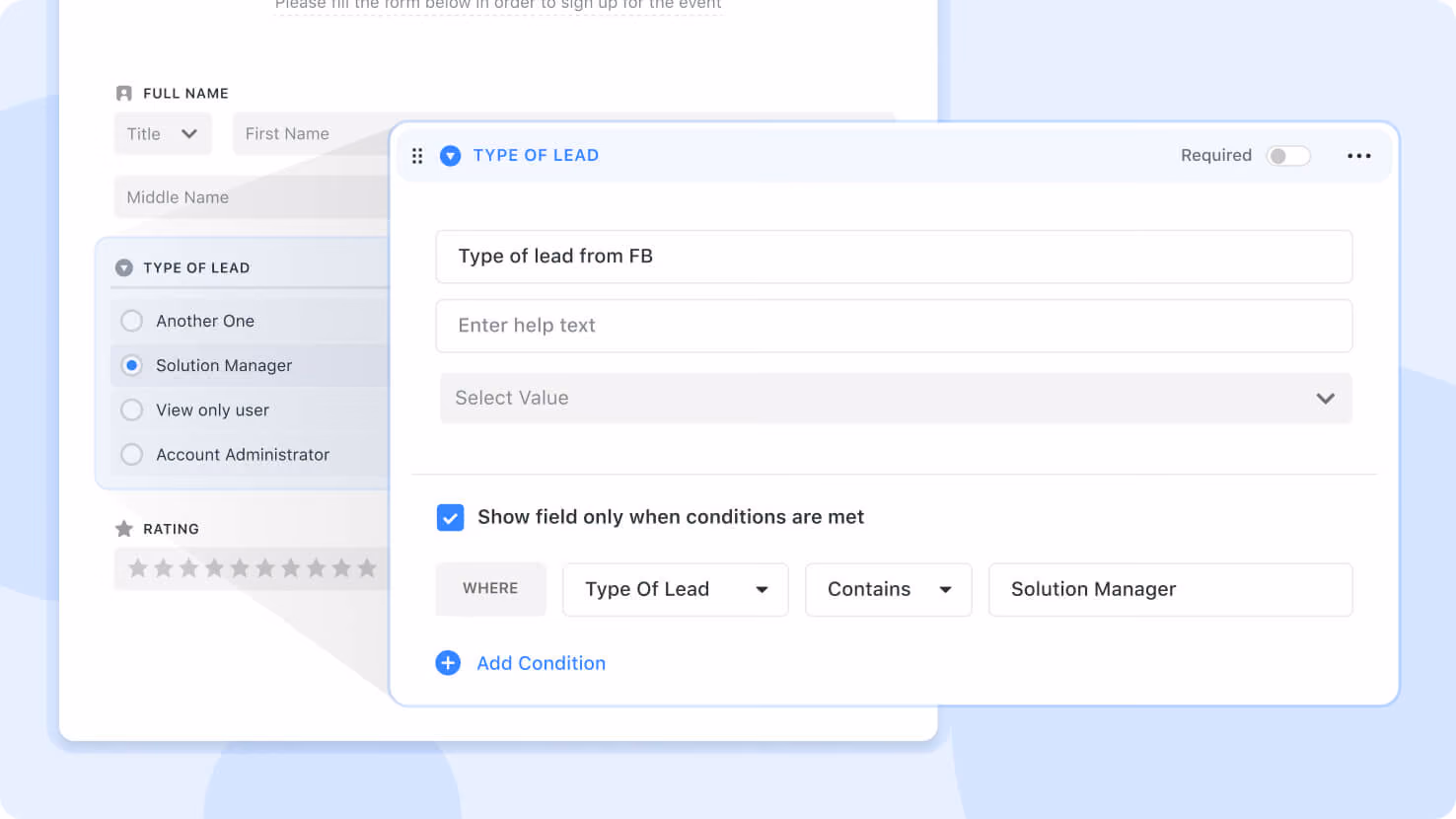
Task: Click the Full Name person icon
Action: [124, 94]
